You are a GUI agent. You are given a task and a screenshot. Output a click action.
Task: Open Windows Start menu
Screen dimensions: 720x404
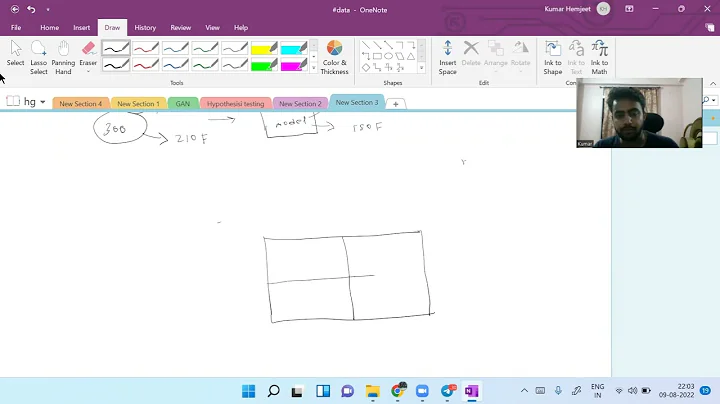(x=248, y=391)
